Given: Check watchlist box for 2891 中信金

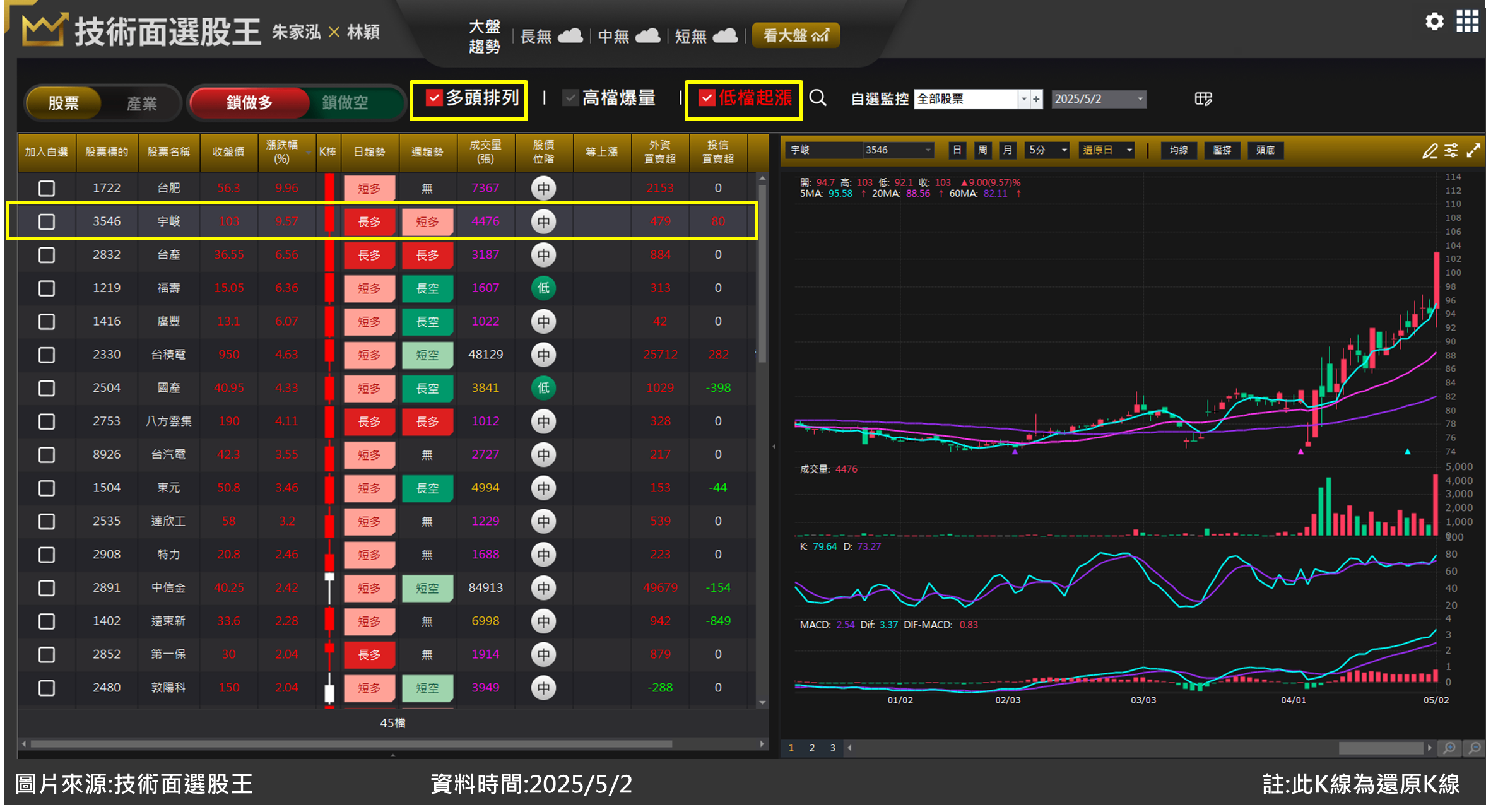Looking at the screenshot, I should [x=47, y=588].
